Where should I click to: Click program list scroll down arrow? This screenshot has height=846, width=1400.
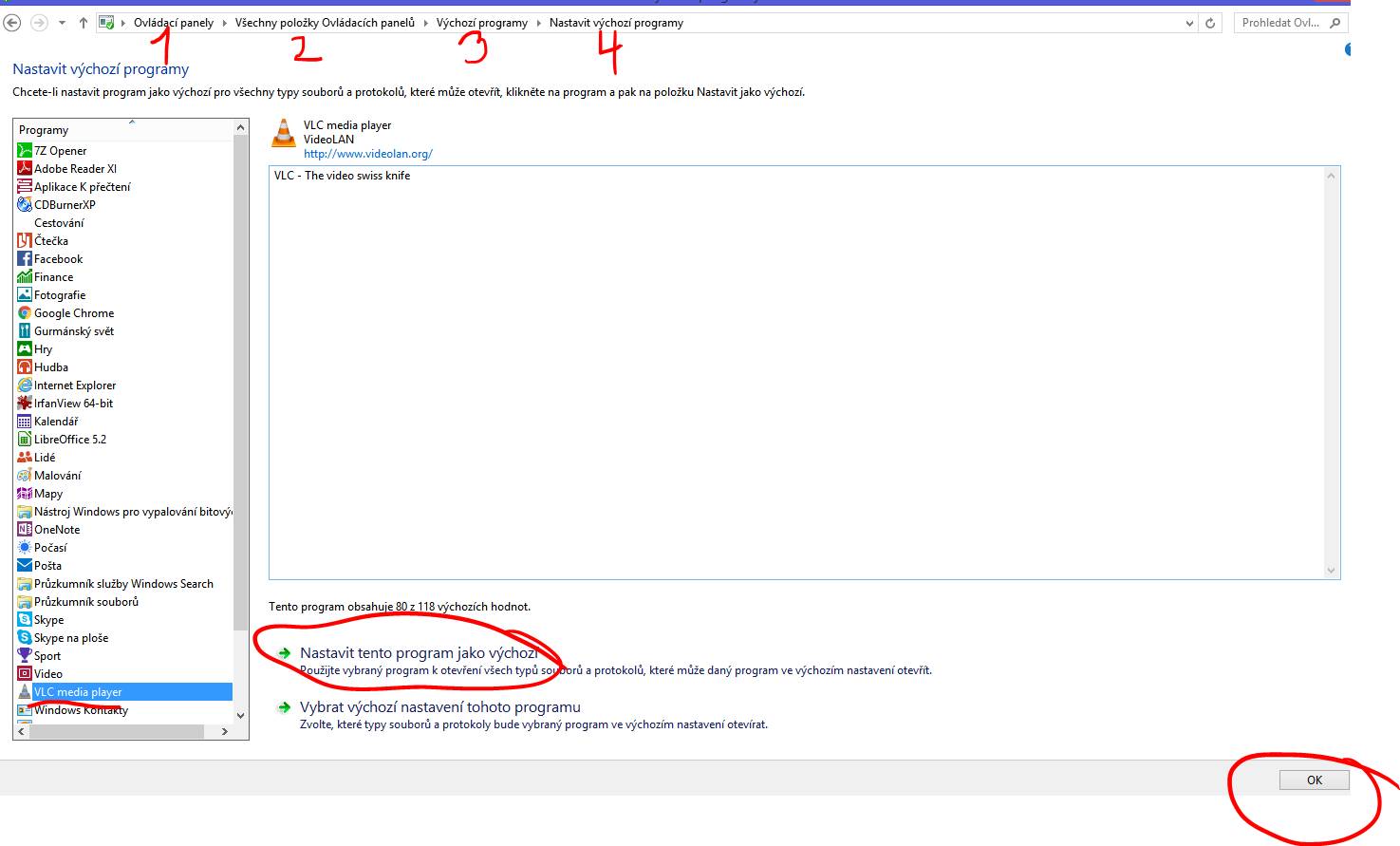pyautogui.click(x=240, y=715)
